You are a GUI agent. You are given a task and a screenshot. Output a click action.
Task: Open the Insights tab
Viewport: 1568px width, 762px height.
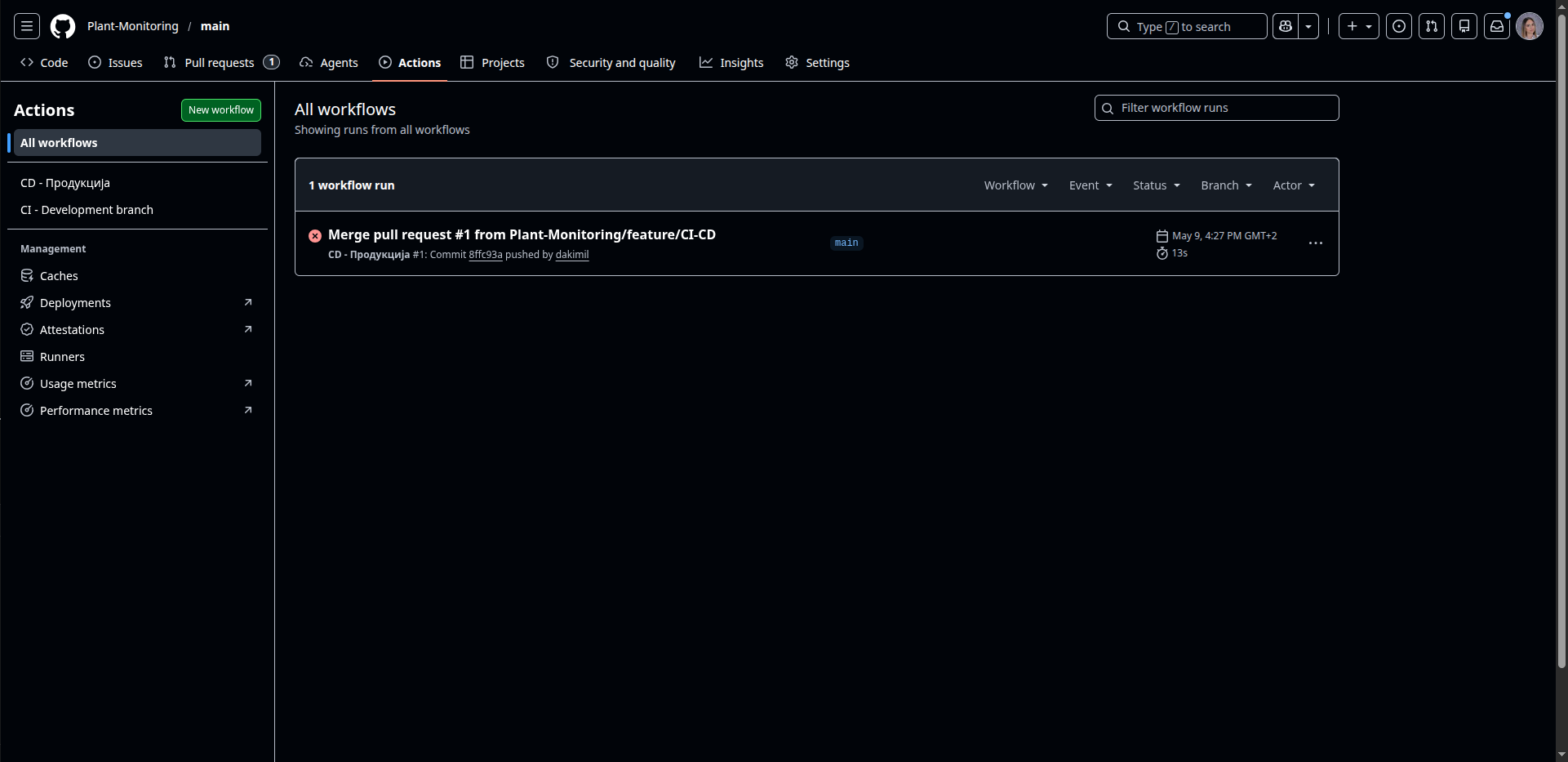click(x=731, y=63)
